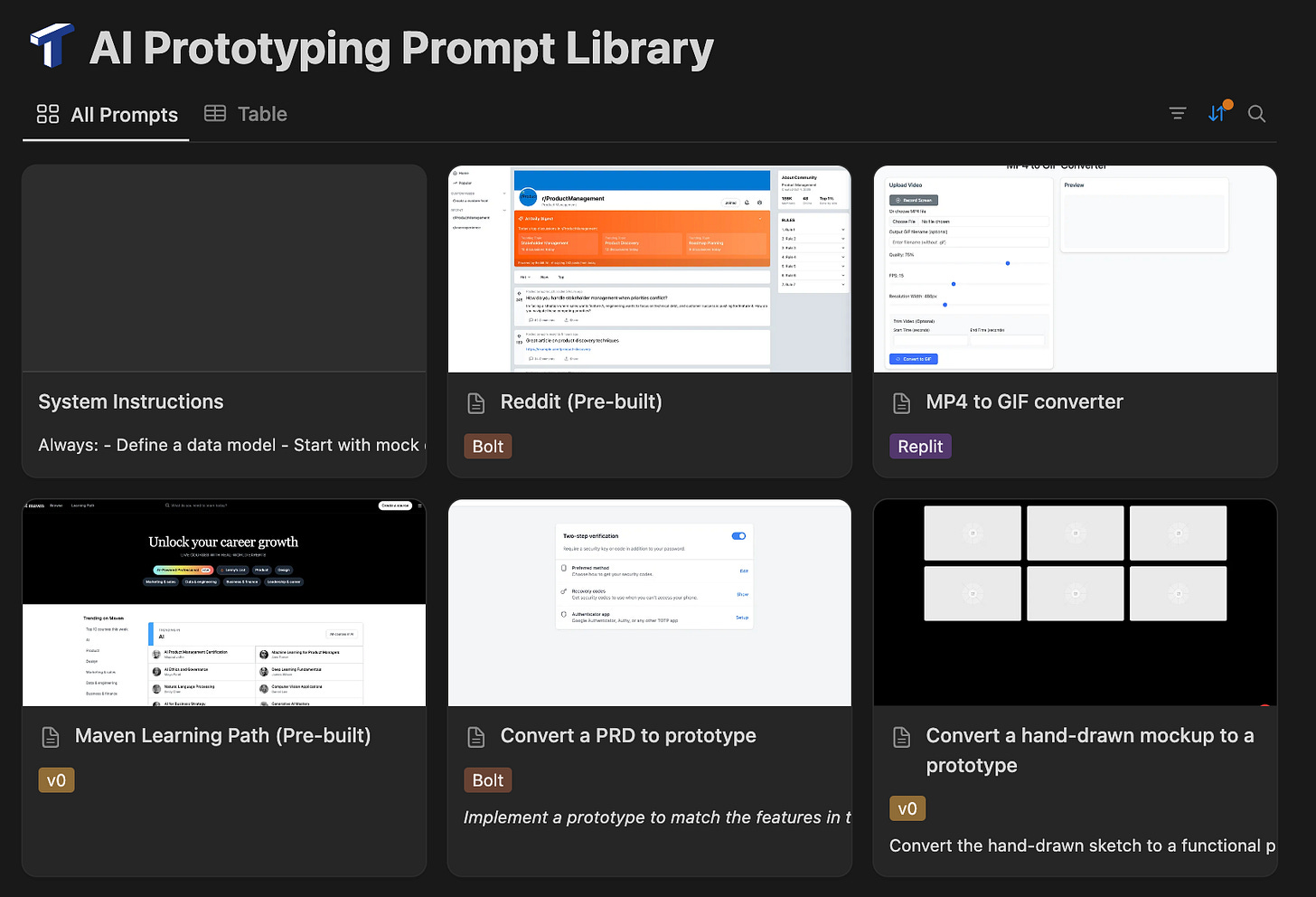The width and height of the screenshot is (1316, 897).
Task: Click the Quality slider handle in MP4 preview
Action: [x=1008, y=263]
